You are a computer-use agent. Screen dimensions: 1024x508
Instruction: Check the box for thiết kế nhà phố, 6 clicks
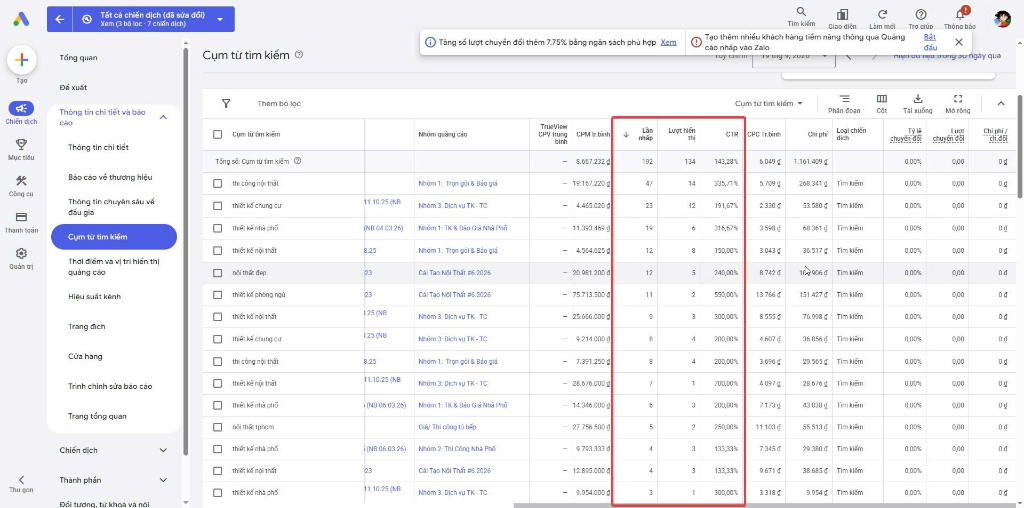click(217, 405)
